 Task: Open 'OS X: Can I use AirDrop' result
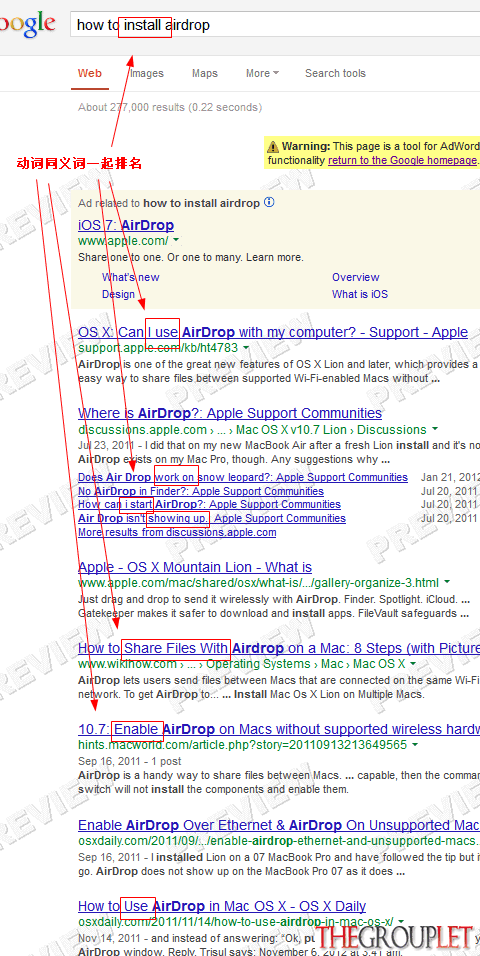[273, 332]
